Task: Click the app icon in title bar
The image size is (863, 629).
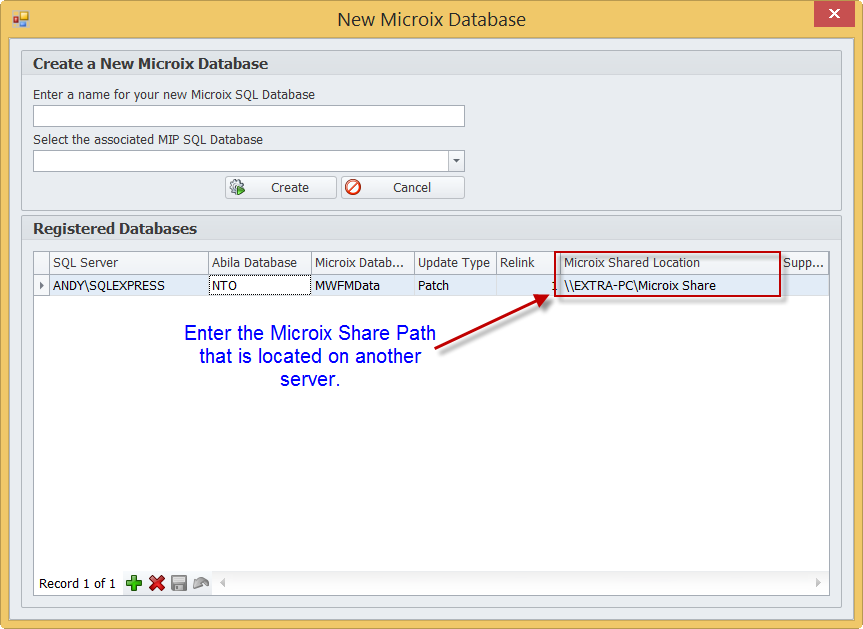Action: 21,19
